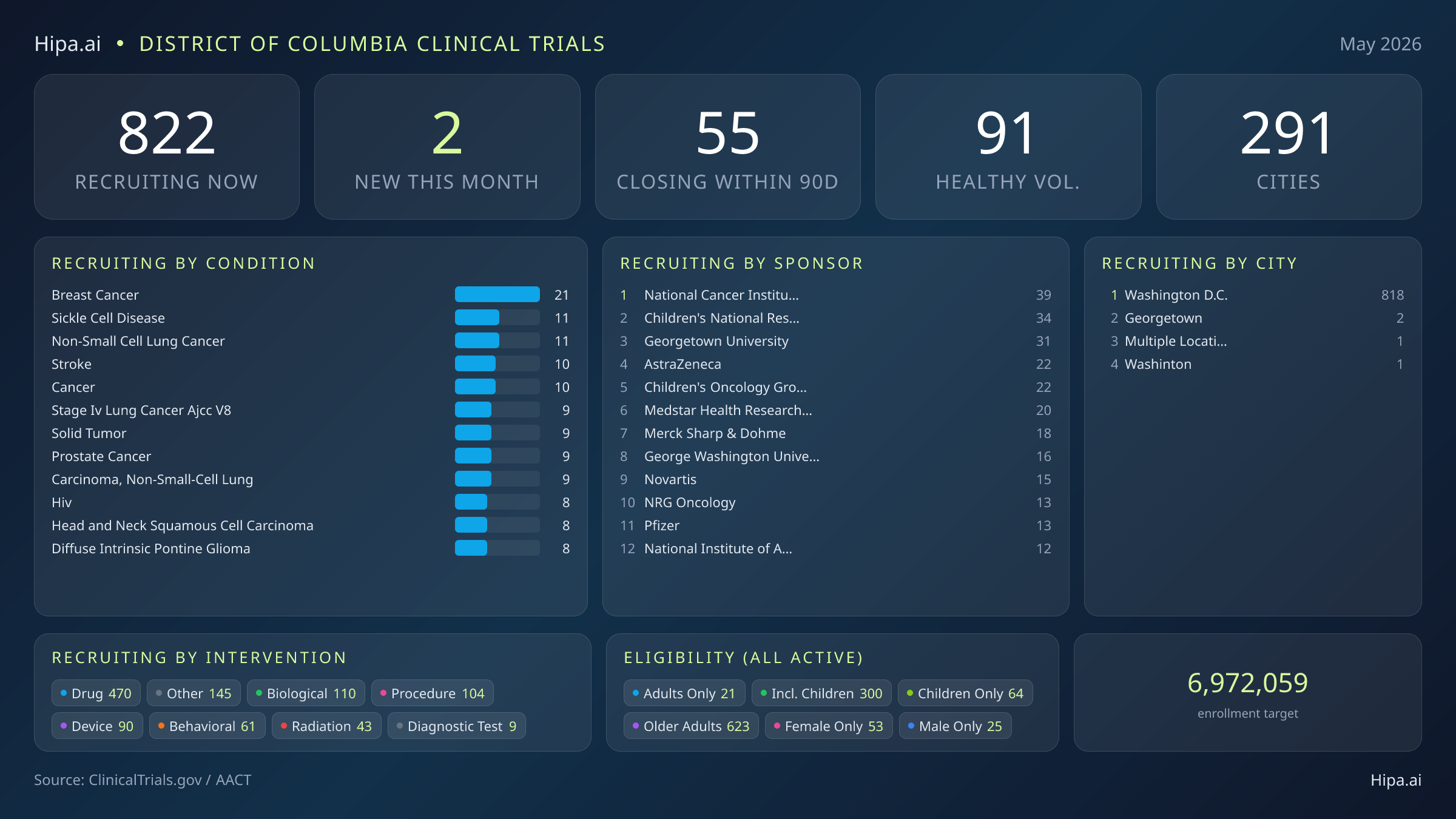This screenshot has width=1456, height=819.
Task: Select the Georgetown city row
Action: tap(1253, 318)
